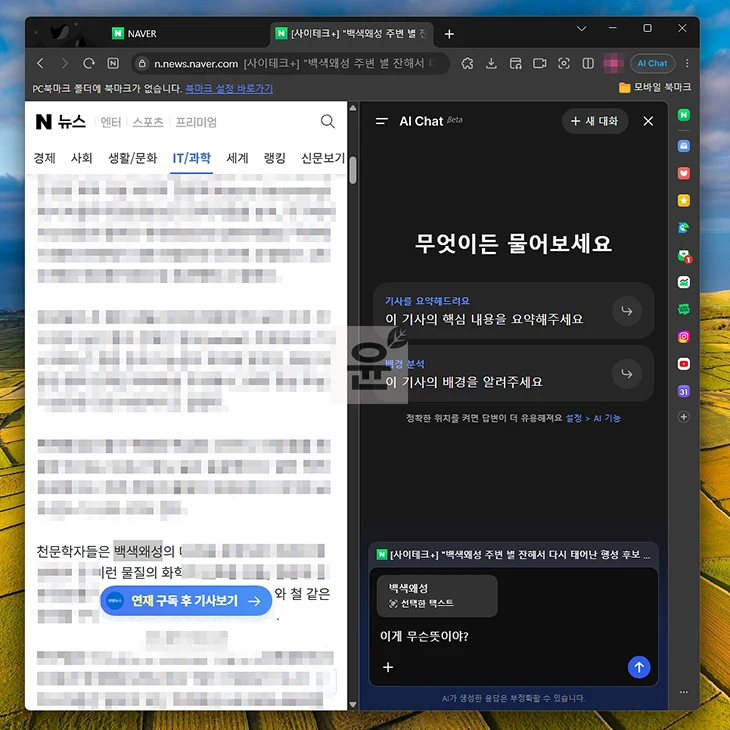Screen dimensions: 730x730
Task: Open the stock chart sidebar icon
Action: [x=683, y=282]
